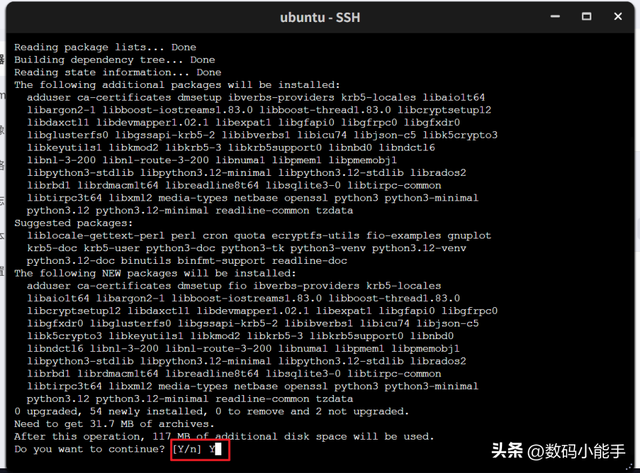Click 'Reading package lists... Done' line
The height and width of the screenshot is (473, 640).
[105, 47]
